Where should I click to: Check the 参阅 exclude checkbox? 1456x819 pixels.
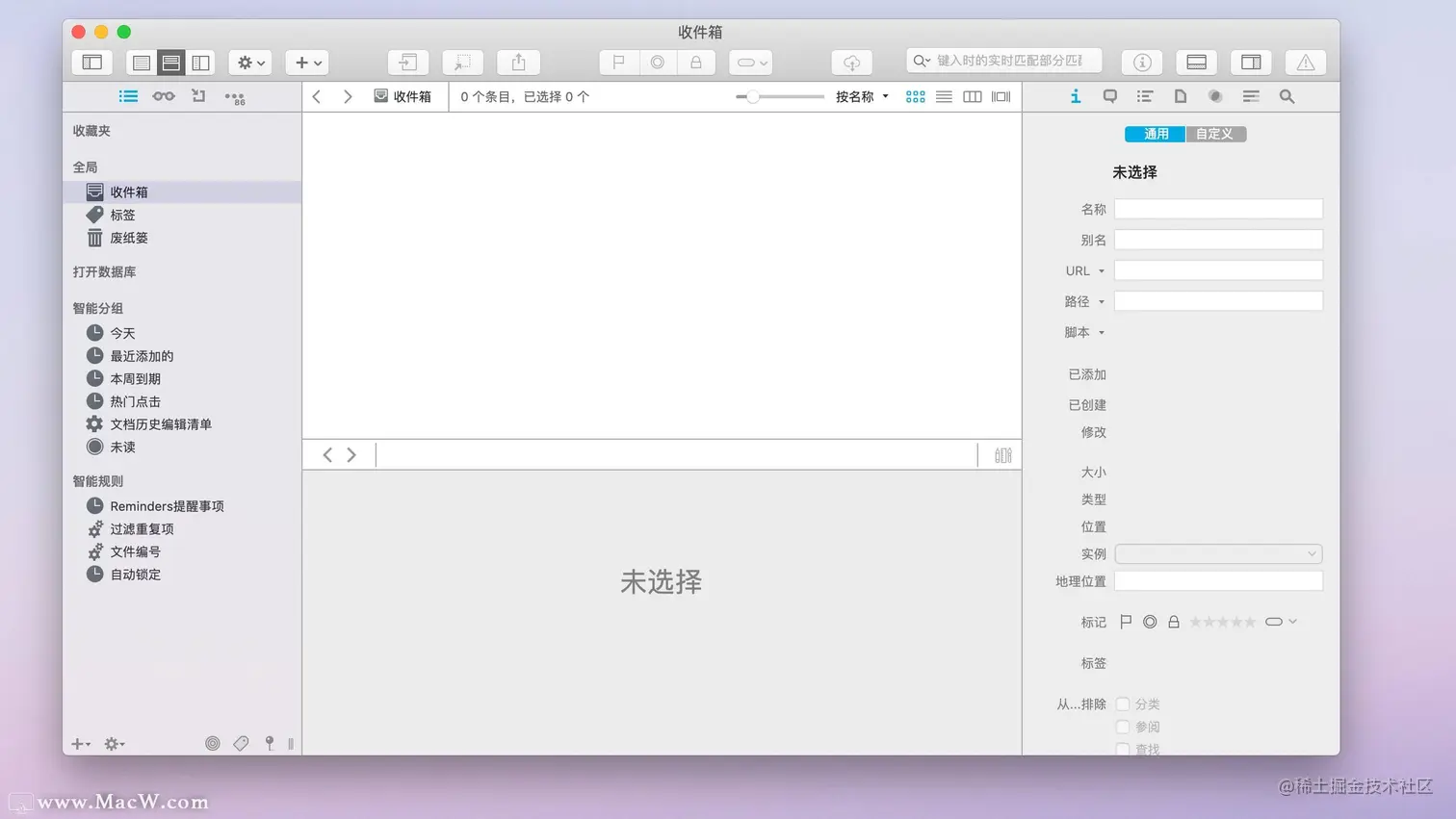pyautogui.click(x=1123, y=727)
